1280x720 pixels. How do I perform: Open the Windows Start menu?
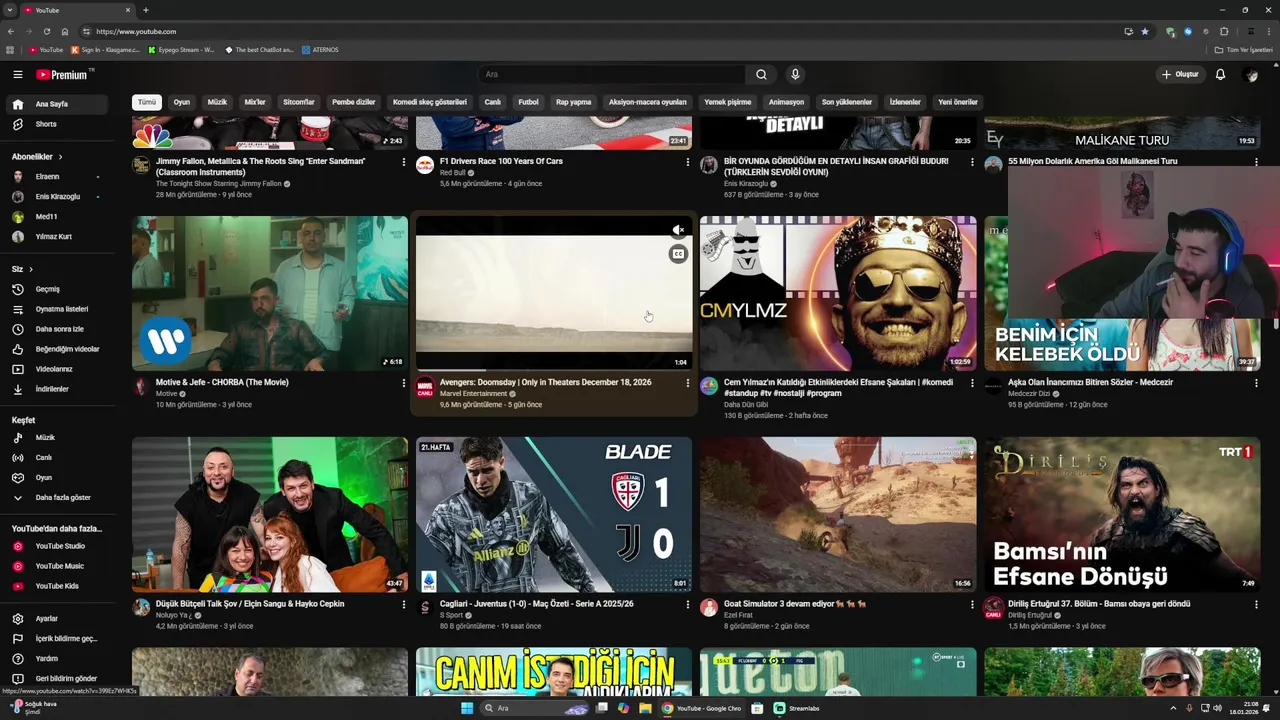coord(467,708)
